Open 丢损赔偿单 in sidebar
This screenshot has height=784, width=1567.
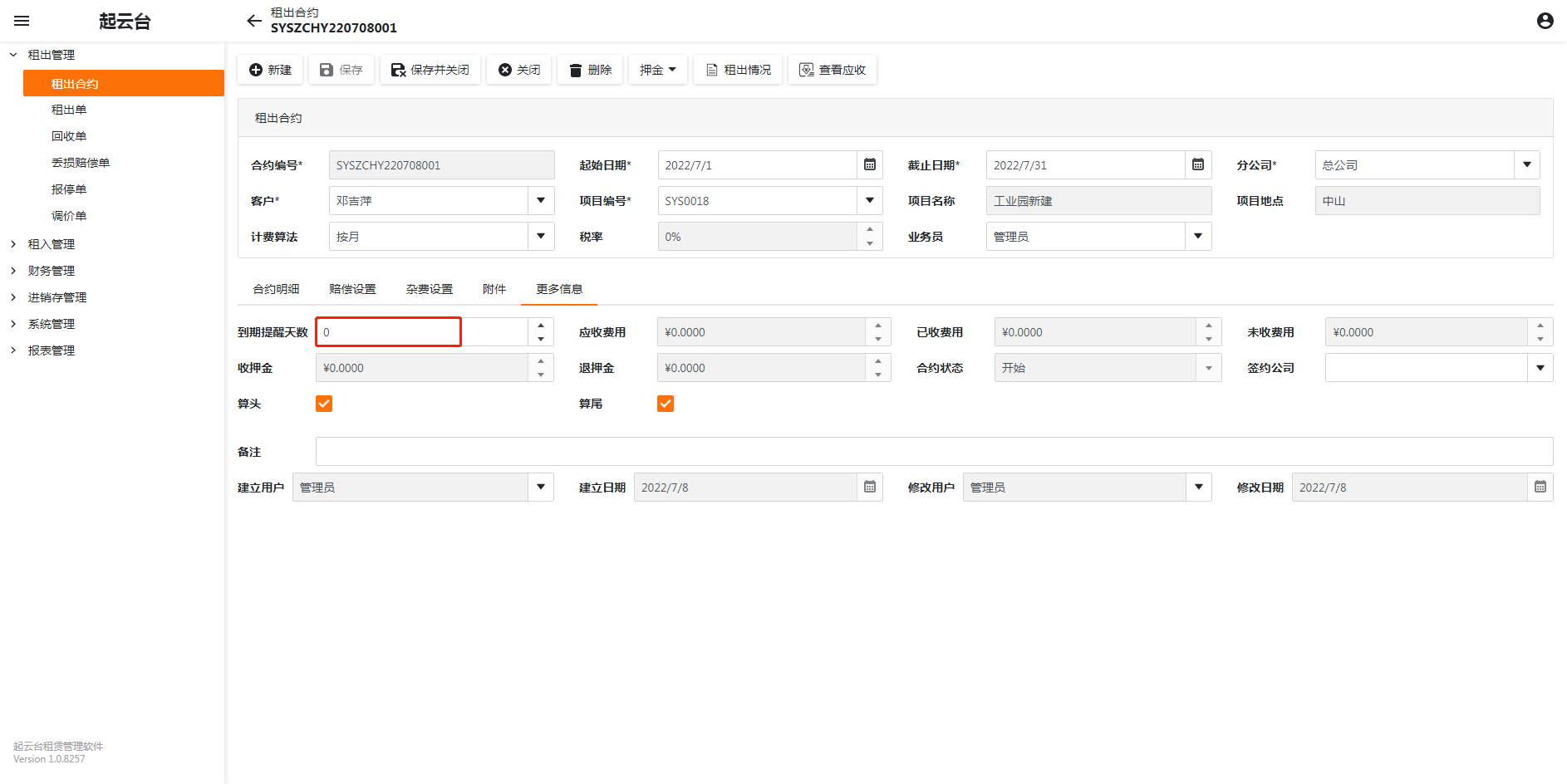81,163
